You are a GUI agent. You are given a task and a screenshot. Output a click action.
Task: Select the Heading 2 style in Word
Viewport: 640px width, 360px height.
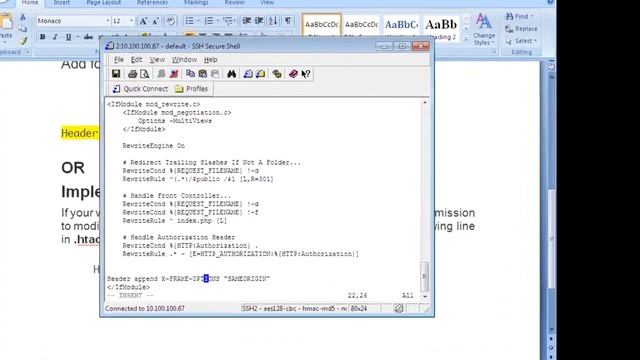coord(441,28)
